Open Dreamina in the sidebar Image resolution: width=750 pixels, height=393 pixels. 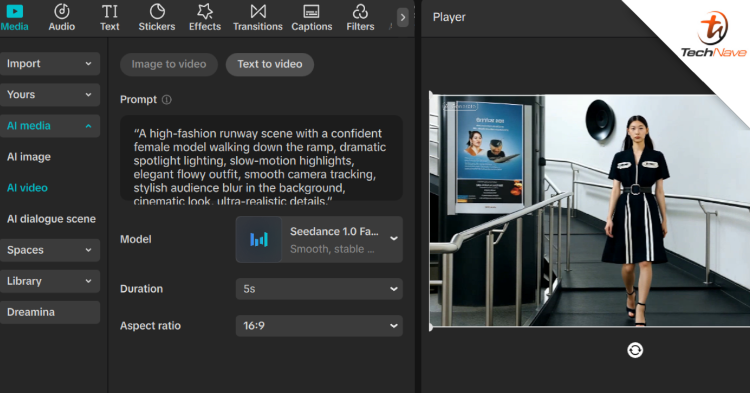point(50,312)
